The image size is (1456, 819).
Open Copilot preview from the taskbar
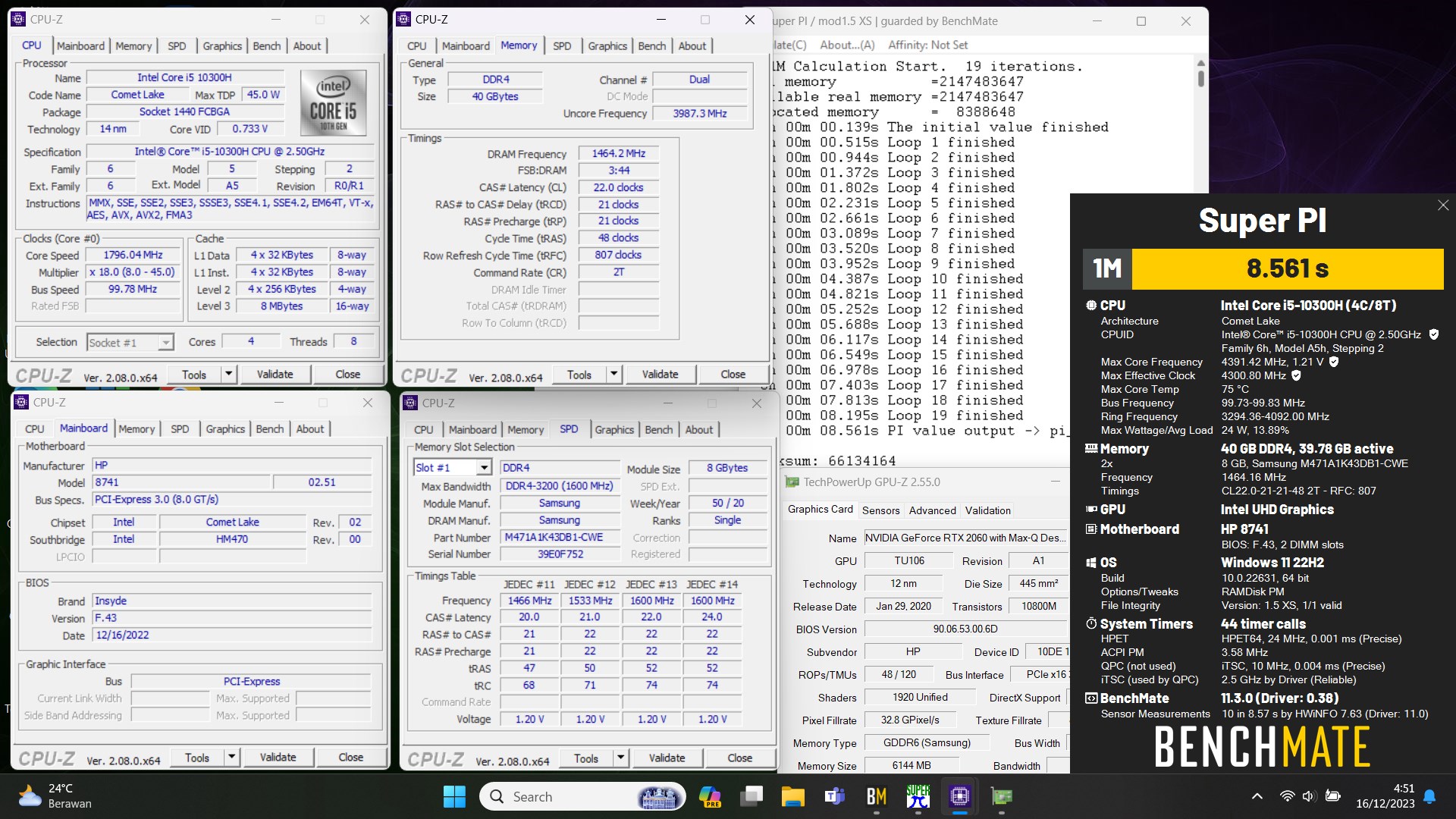[710, 796]
